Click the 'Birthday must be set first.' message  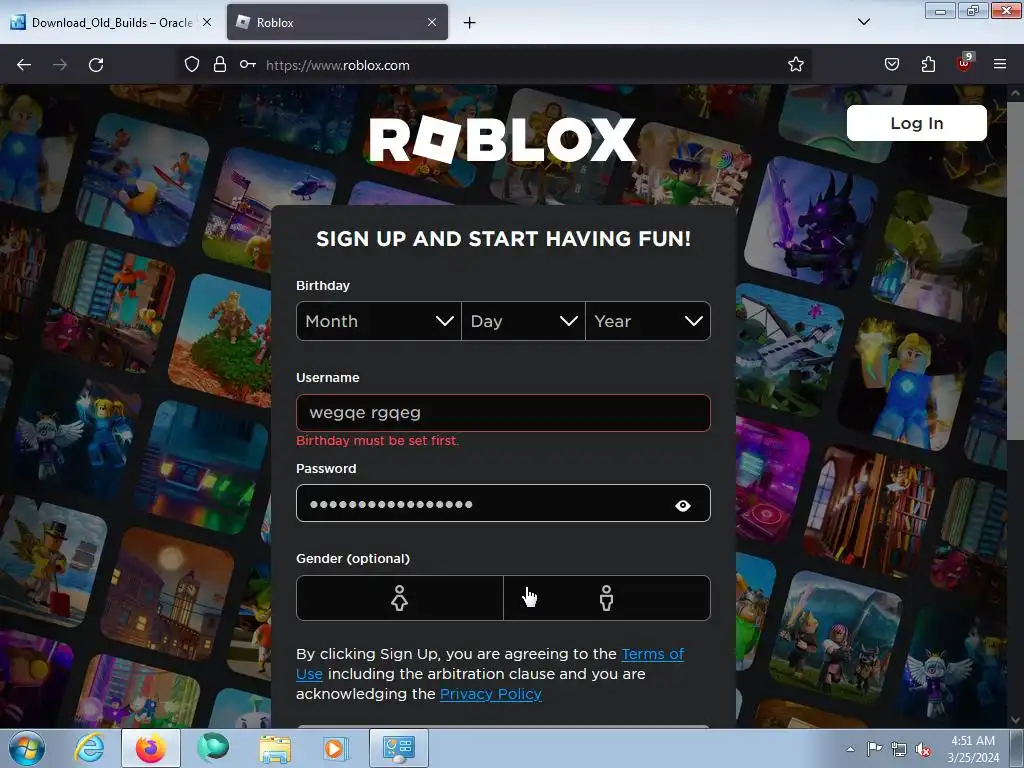pos(377,441)
